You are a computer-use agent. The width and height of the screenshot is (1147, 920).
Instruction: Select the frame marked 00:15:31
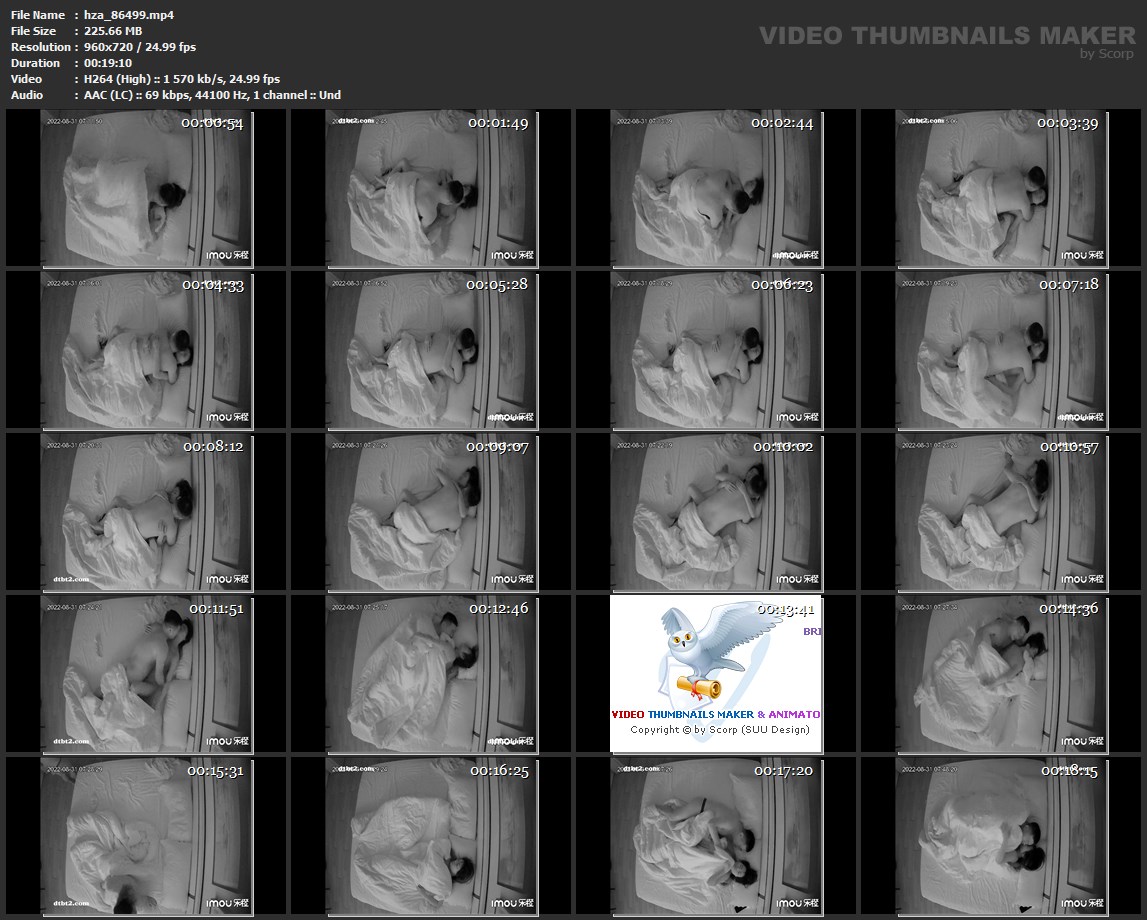click(147, 835)
